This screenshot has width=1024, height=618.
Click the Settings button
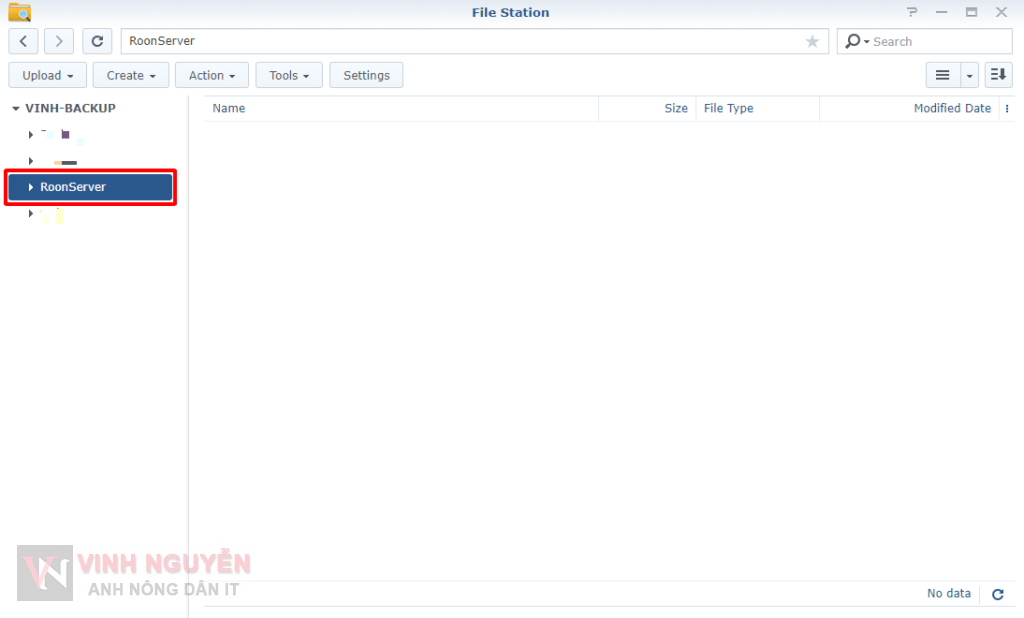pyautogui.click(x=366, y=75)
